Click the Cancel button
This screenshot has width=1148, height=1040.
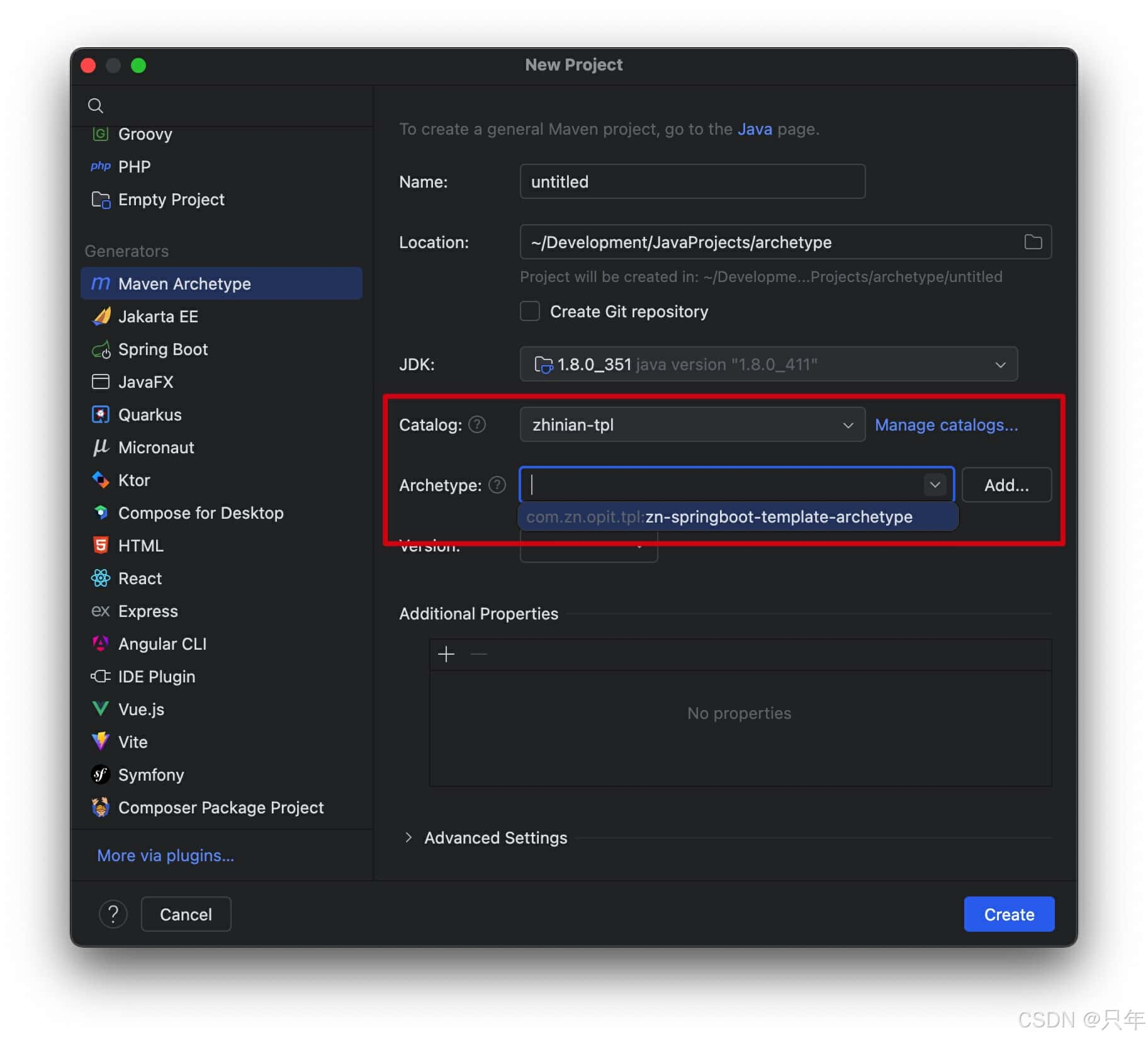186,914
